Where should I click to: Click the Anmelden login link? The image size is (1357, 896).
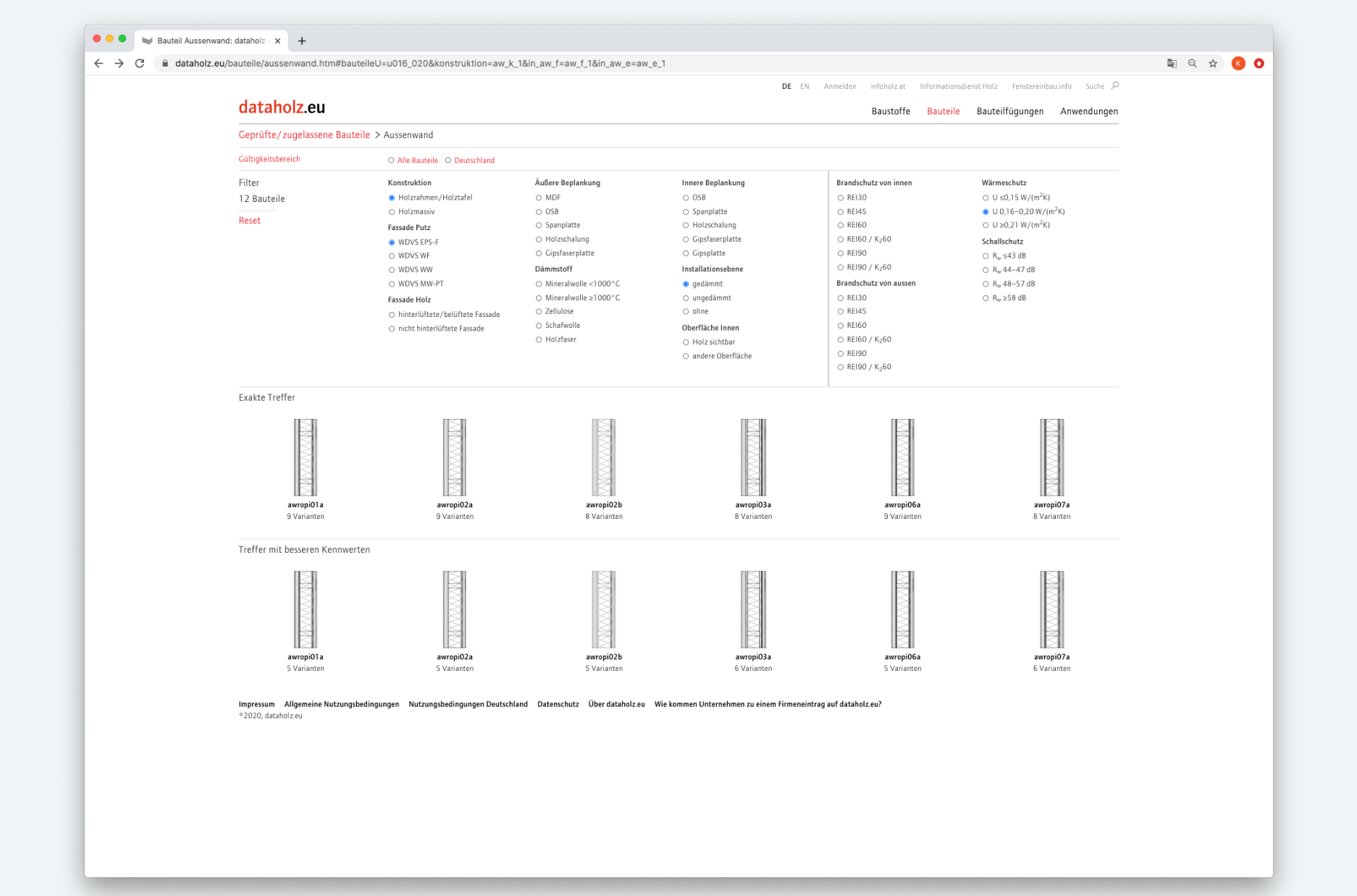click(840, 86)
